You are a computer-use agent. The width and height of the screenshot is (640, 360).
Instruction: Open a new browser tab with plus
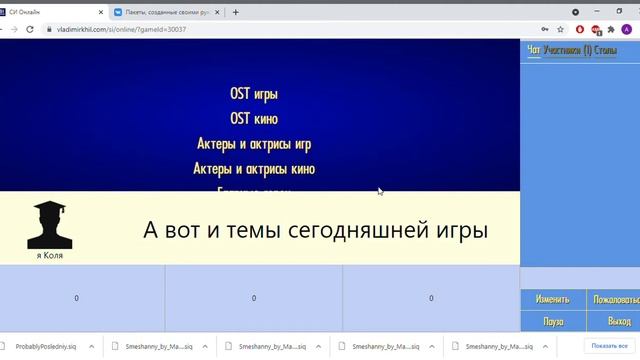point(236,12)
